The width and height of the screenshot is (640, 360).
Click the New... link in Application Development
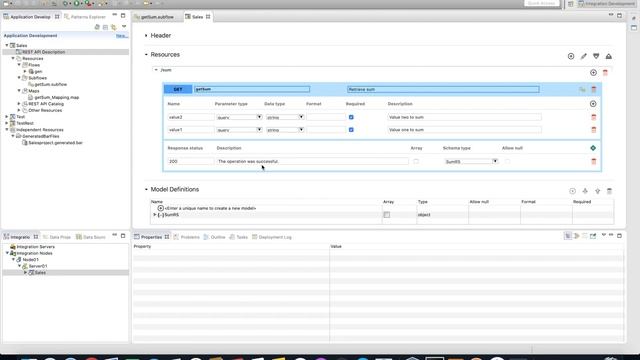122,36
